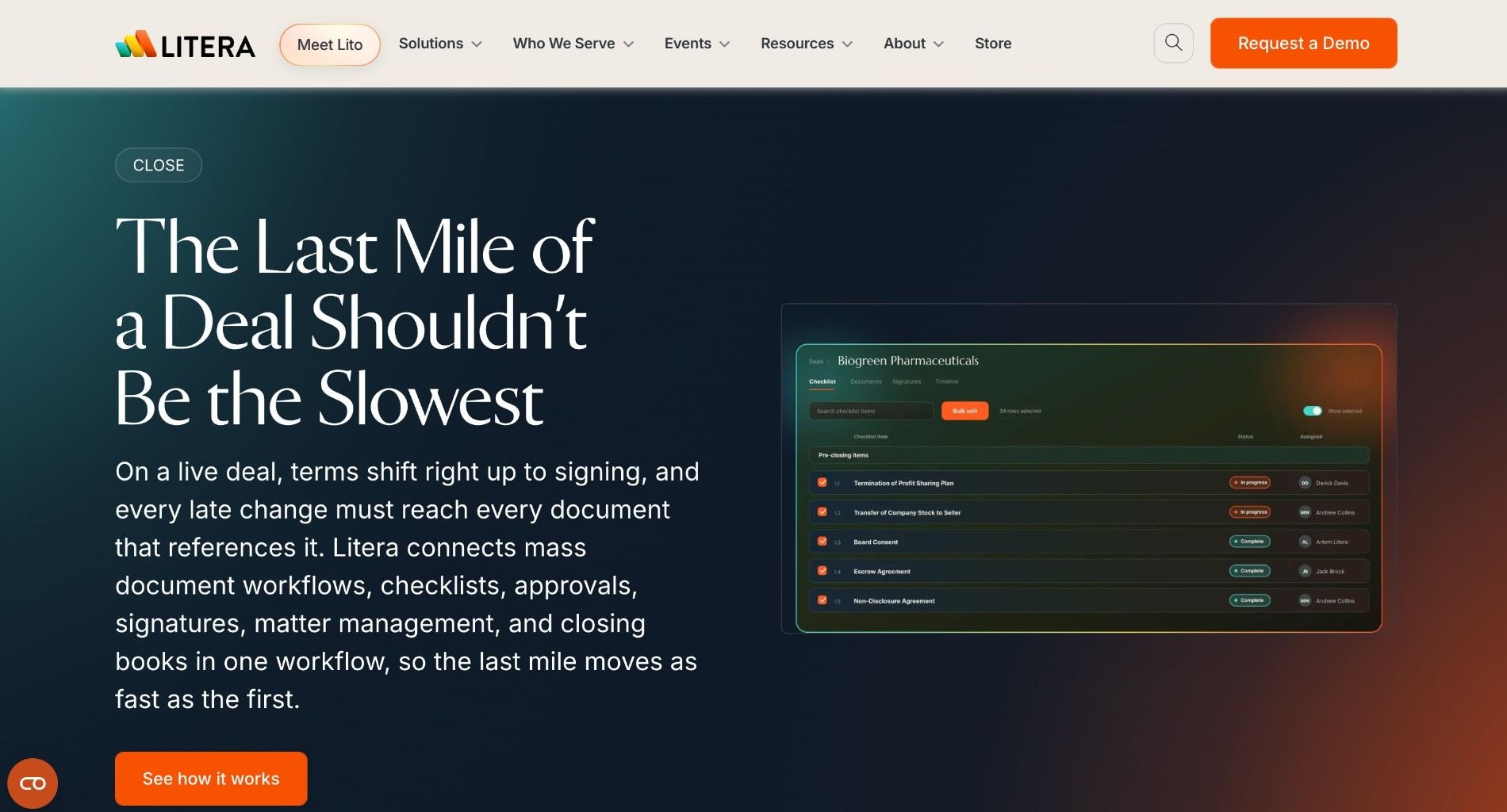Click Jack Brock avatar initials
The height and width of the screenshot is (812, 1507).
pyautogui.click(x=1305, y=571)
